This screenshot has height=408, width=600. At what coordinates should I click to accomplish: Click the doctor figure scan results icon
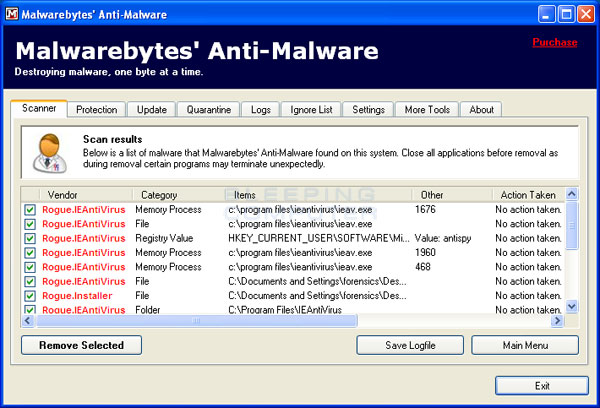coord(50,153)
